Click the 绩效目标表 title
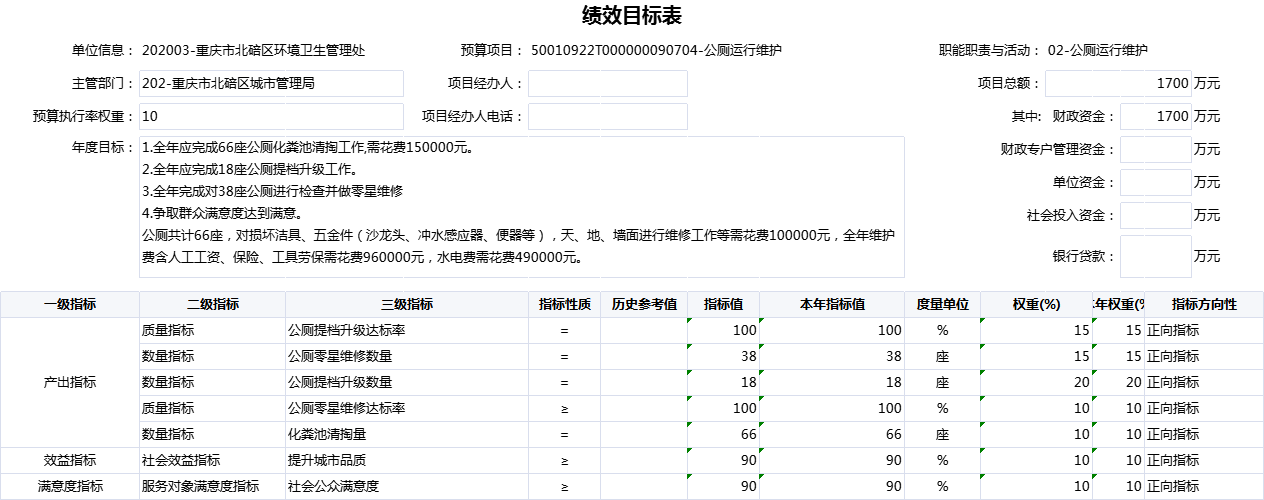1264x500 pixels. pyautogui.click(x=632, y=15)
